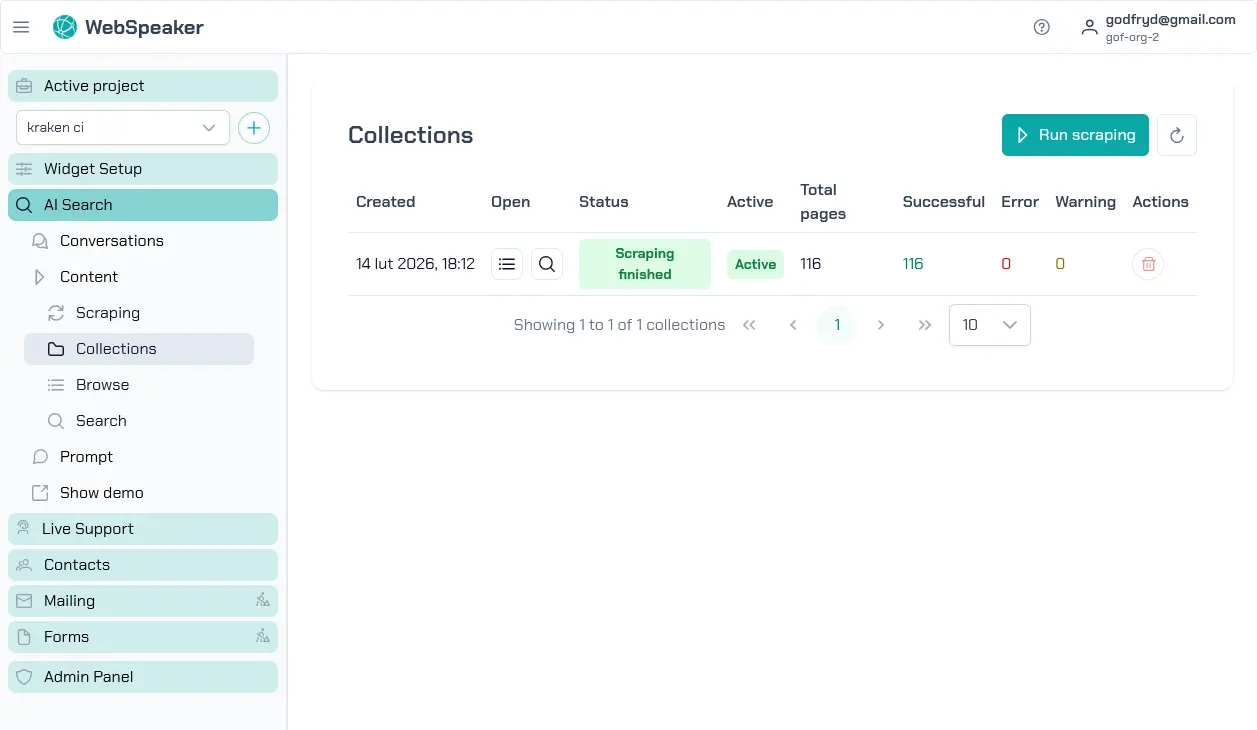Create a new project with the plus icon

[x=254, y=127]
